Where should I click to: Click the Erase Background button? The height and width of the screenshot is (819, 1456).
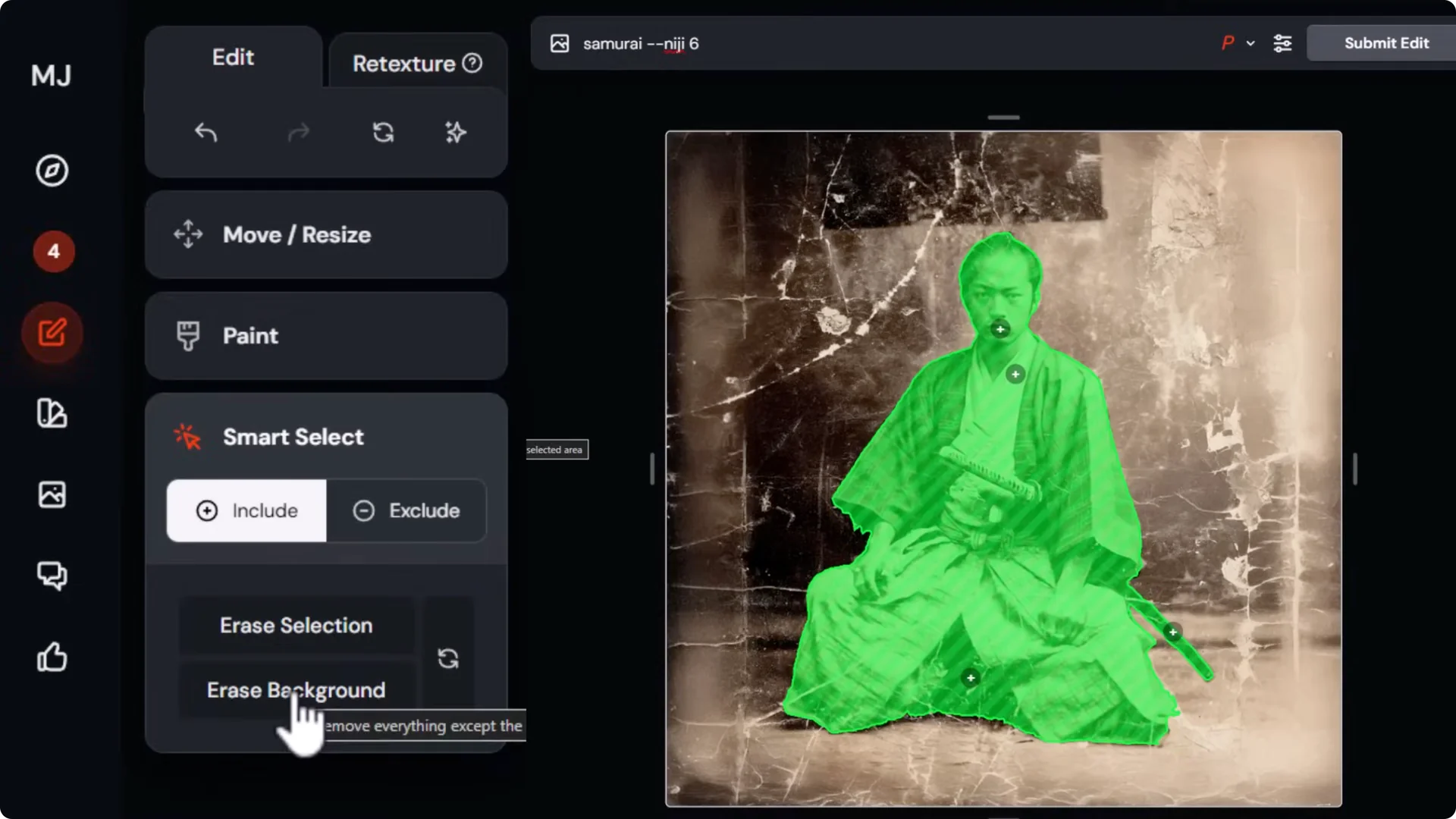[296, 690]
